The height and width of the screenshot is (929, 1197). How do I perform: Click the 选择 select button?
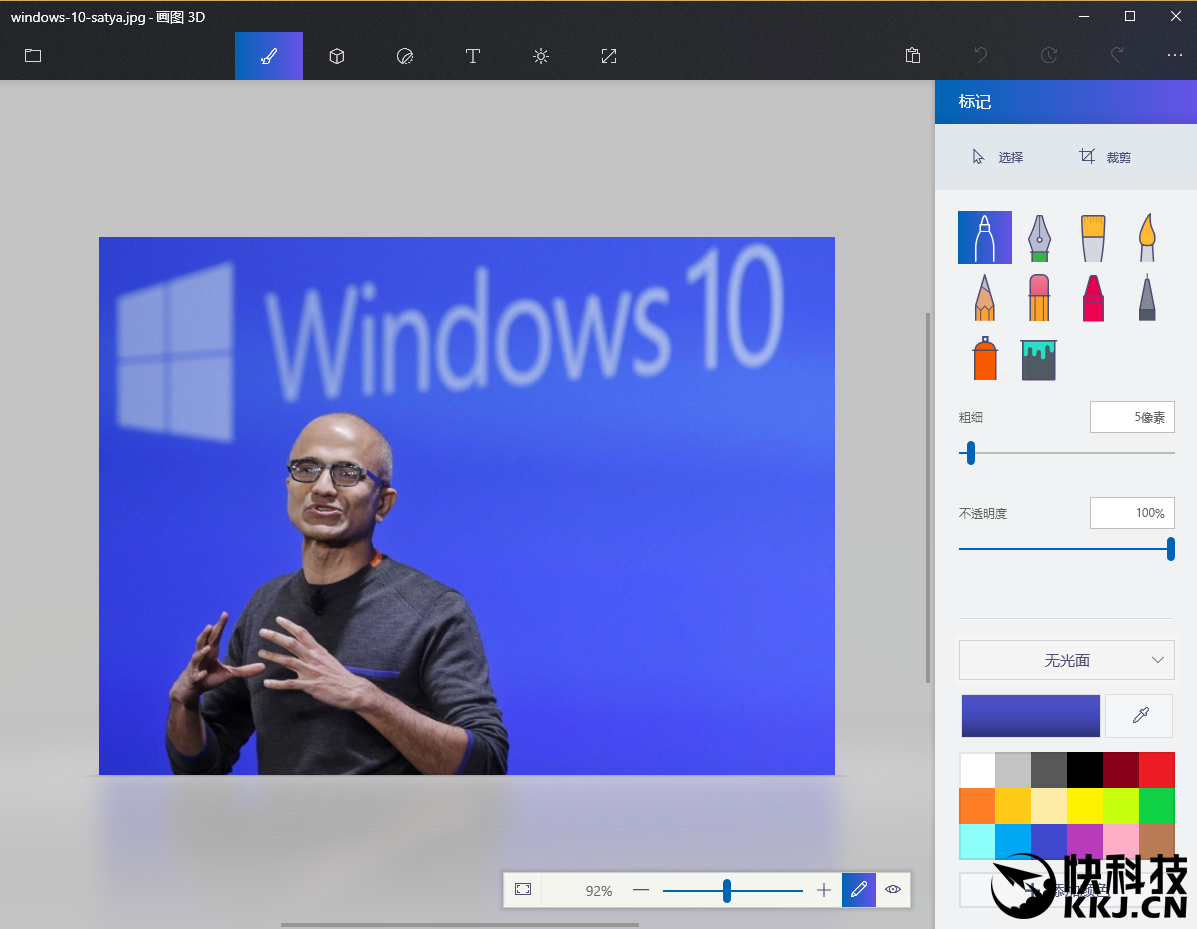[x=998, y=157]
